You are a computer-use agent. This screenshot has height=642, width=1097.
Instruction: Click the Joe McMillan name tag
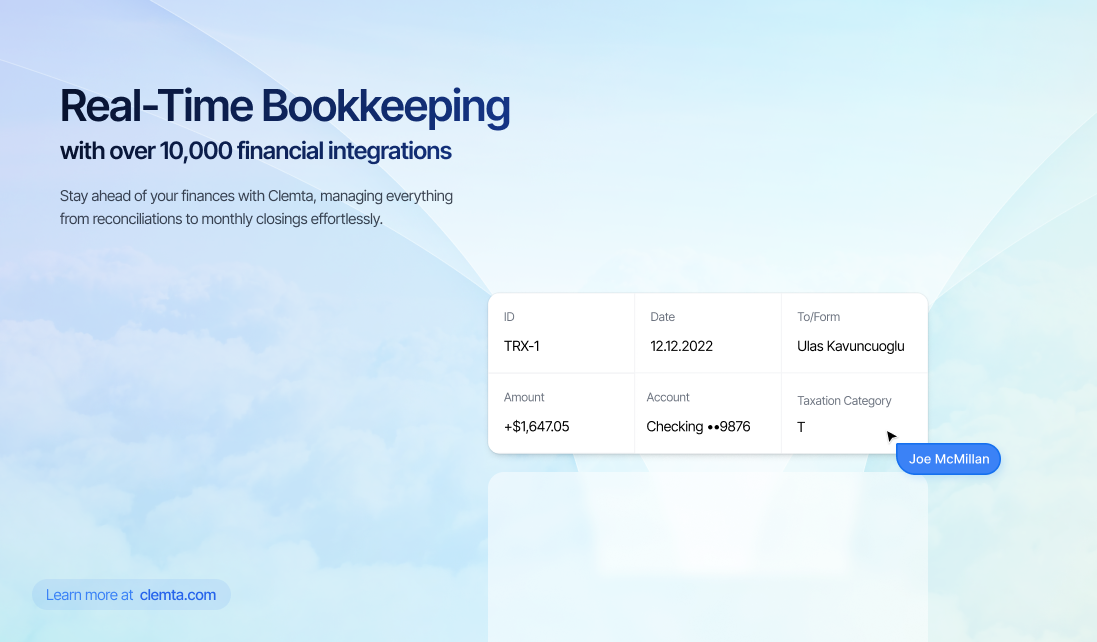[948, 459]
